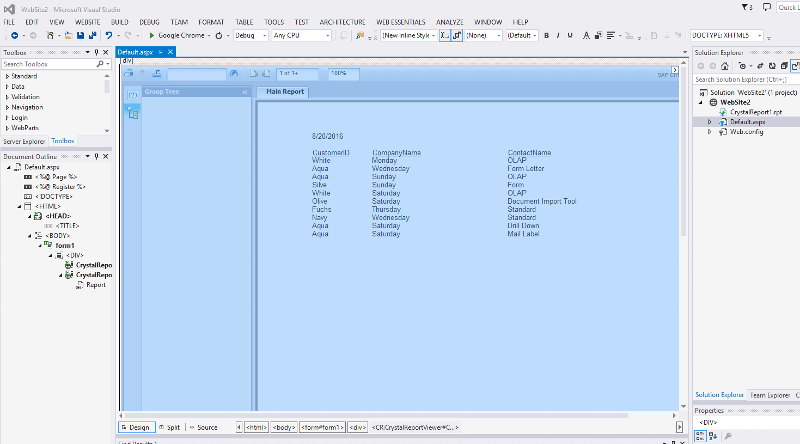Pin the Toolbox panel with pushpin

pyautogui.click(x=96, y=52)
